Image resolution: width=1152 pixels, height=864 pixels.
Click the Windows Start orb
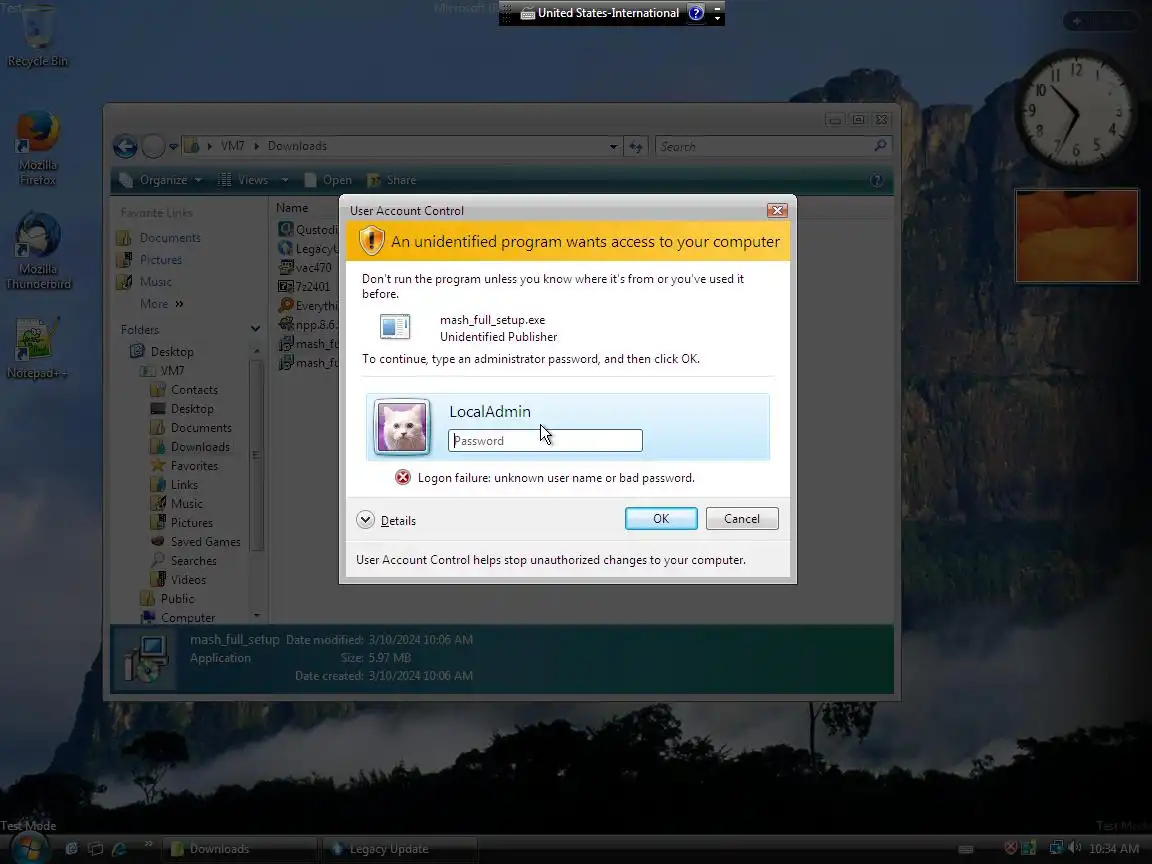click(x=29, y=848)
